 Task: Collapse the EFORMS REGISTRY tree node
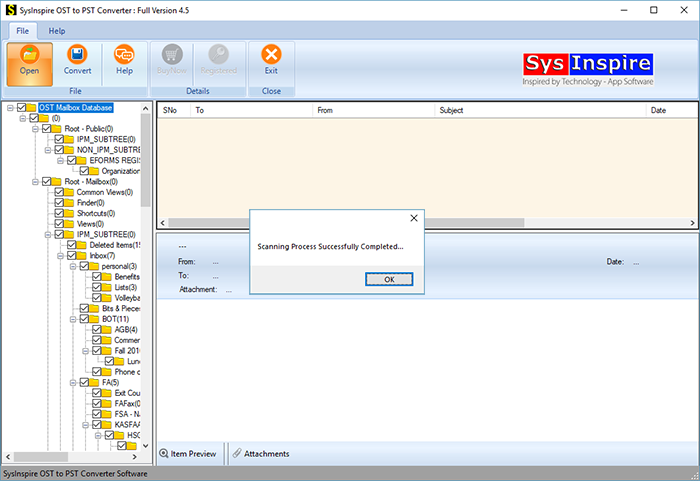point(60,161)
